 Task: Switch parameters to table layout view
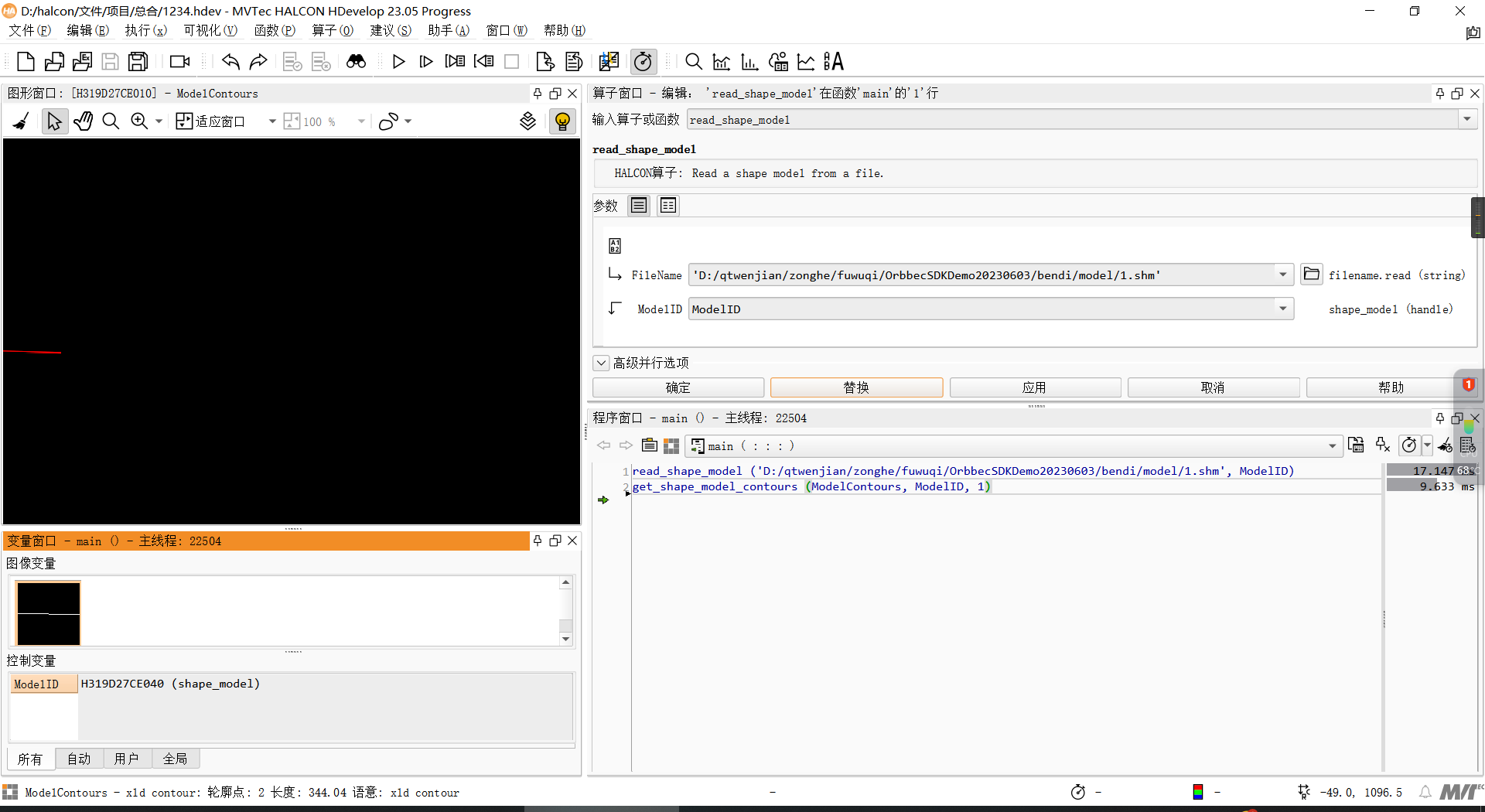pos(668,206)
